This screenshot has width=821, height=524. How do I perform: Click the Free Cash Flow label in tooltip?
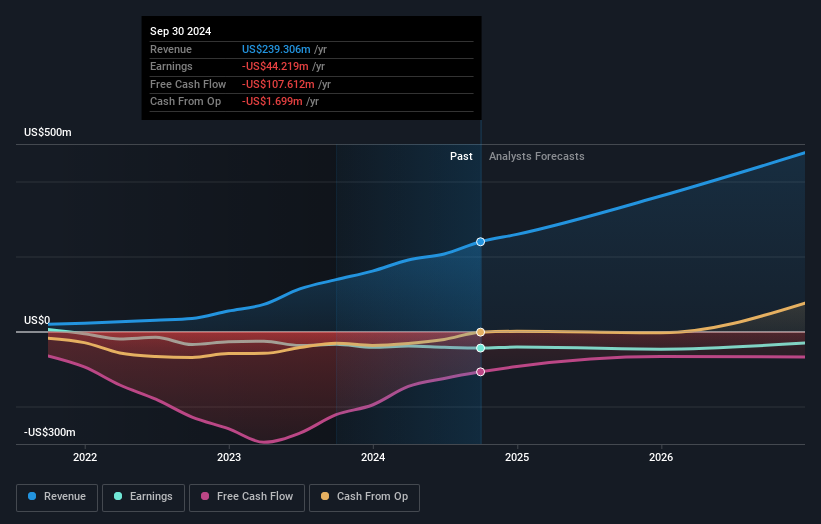click(x=188, y=84)
